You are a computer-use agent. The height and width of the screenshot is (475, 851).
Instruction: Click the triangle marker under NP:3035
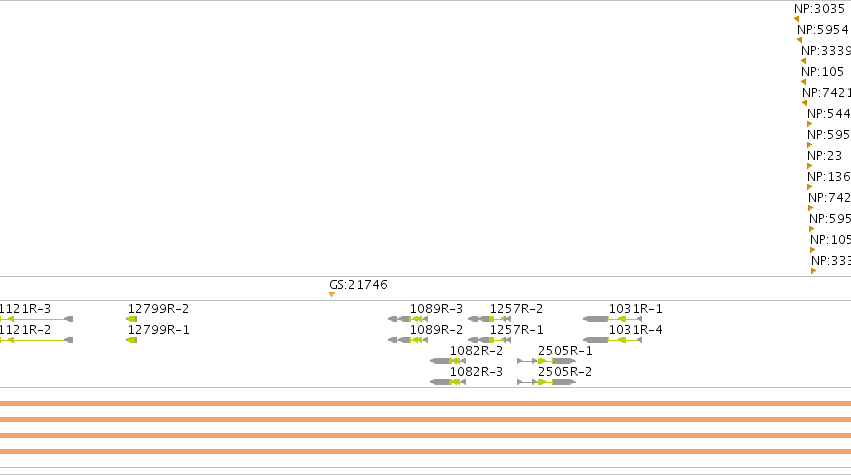796,19
